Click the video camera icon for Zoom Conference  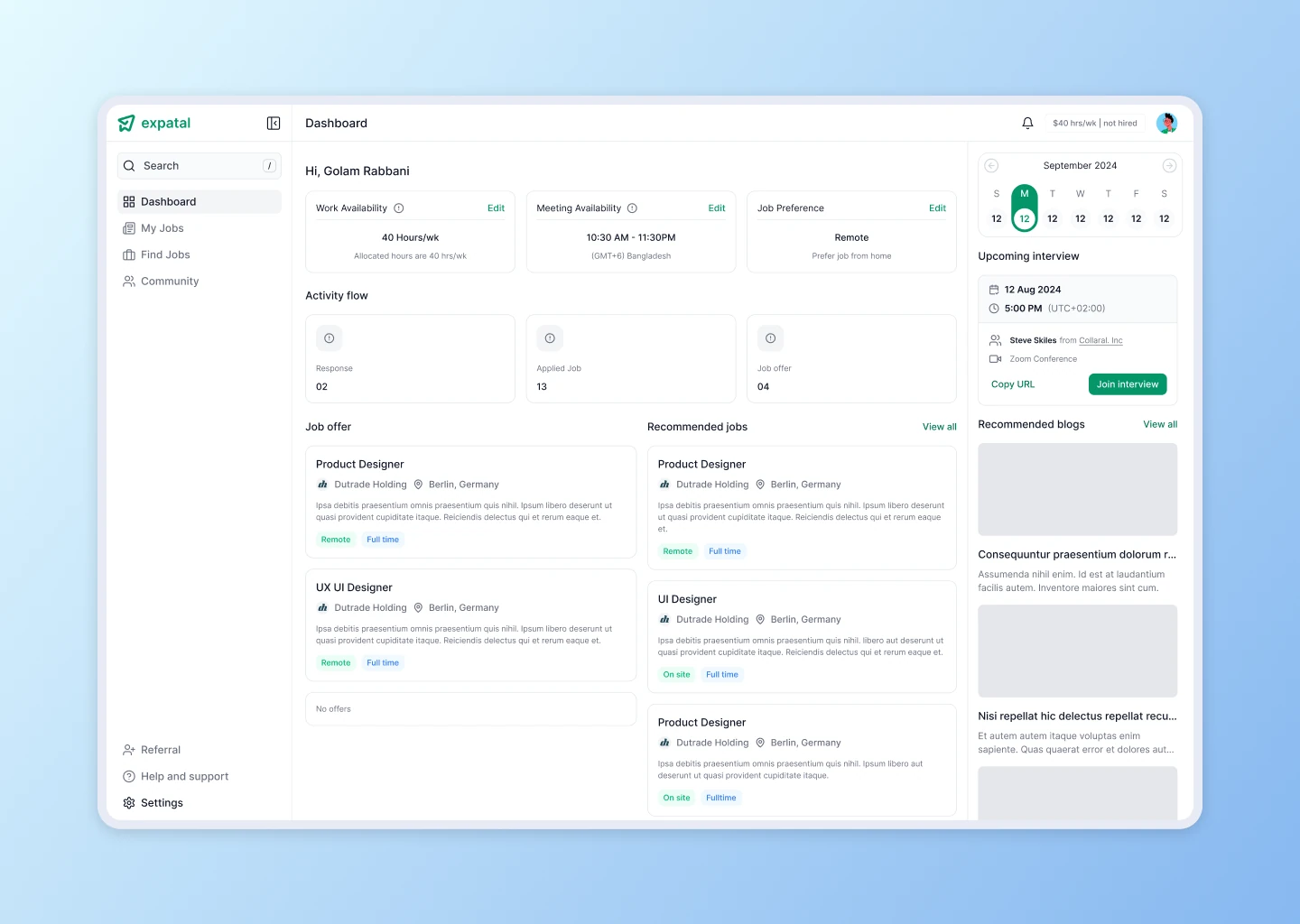tap(995, 359)
